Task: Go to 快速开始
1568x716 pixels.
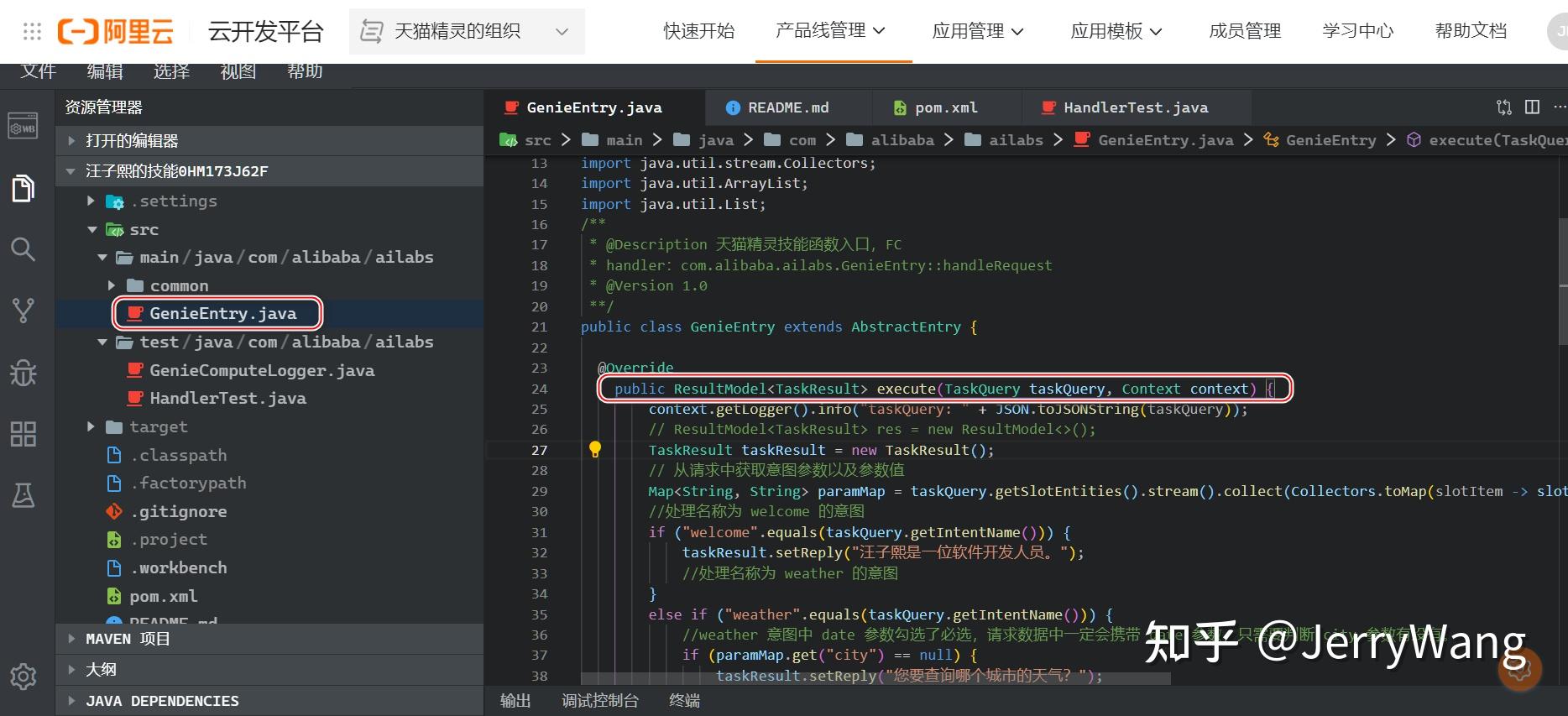Action: point(698,31)
